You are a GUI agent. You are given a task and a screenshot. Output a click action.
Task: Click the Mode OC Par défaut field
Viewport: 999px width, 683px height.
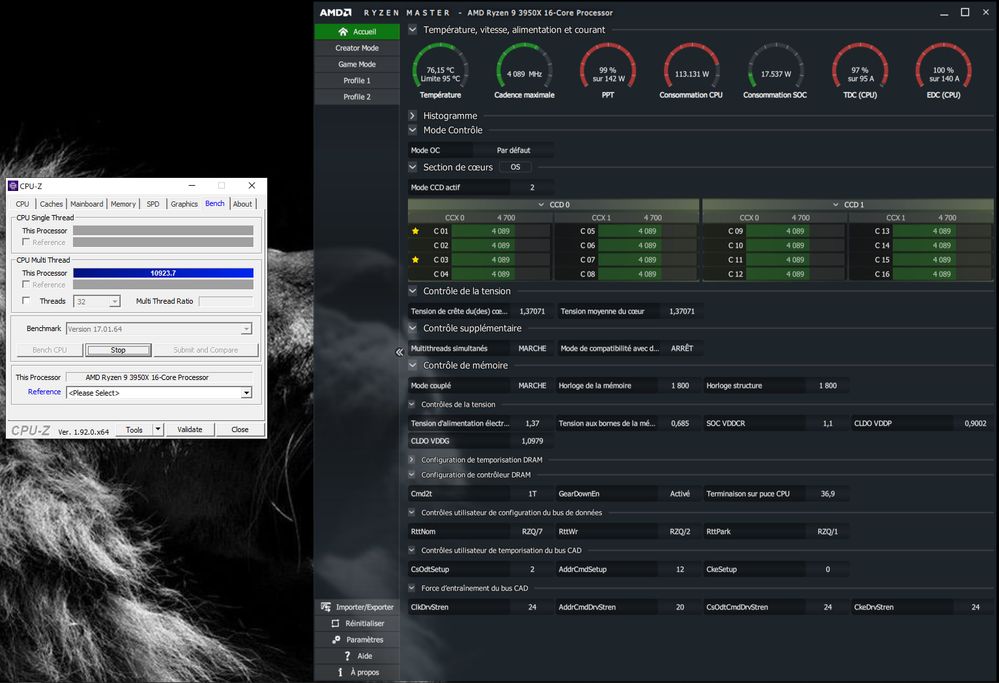click(x=514, y=150)
